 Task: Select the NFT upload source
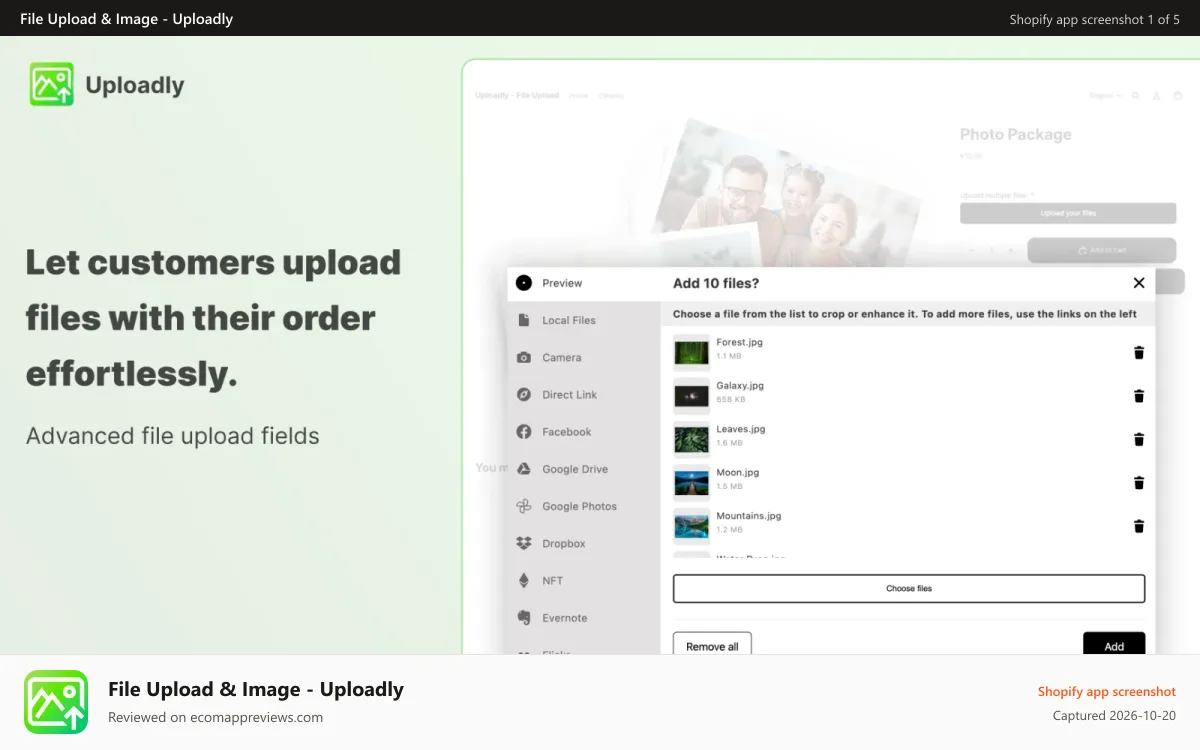pos(584,580)
